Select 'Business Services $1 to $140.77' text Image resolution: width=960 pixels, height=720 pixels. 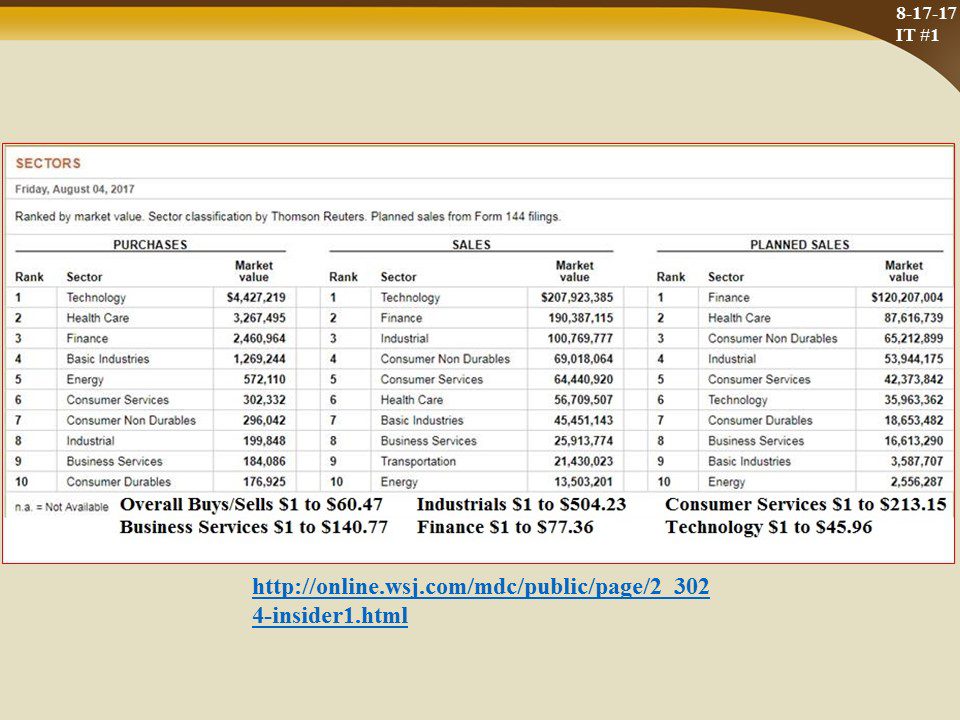(253, 527)
